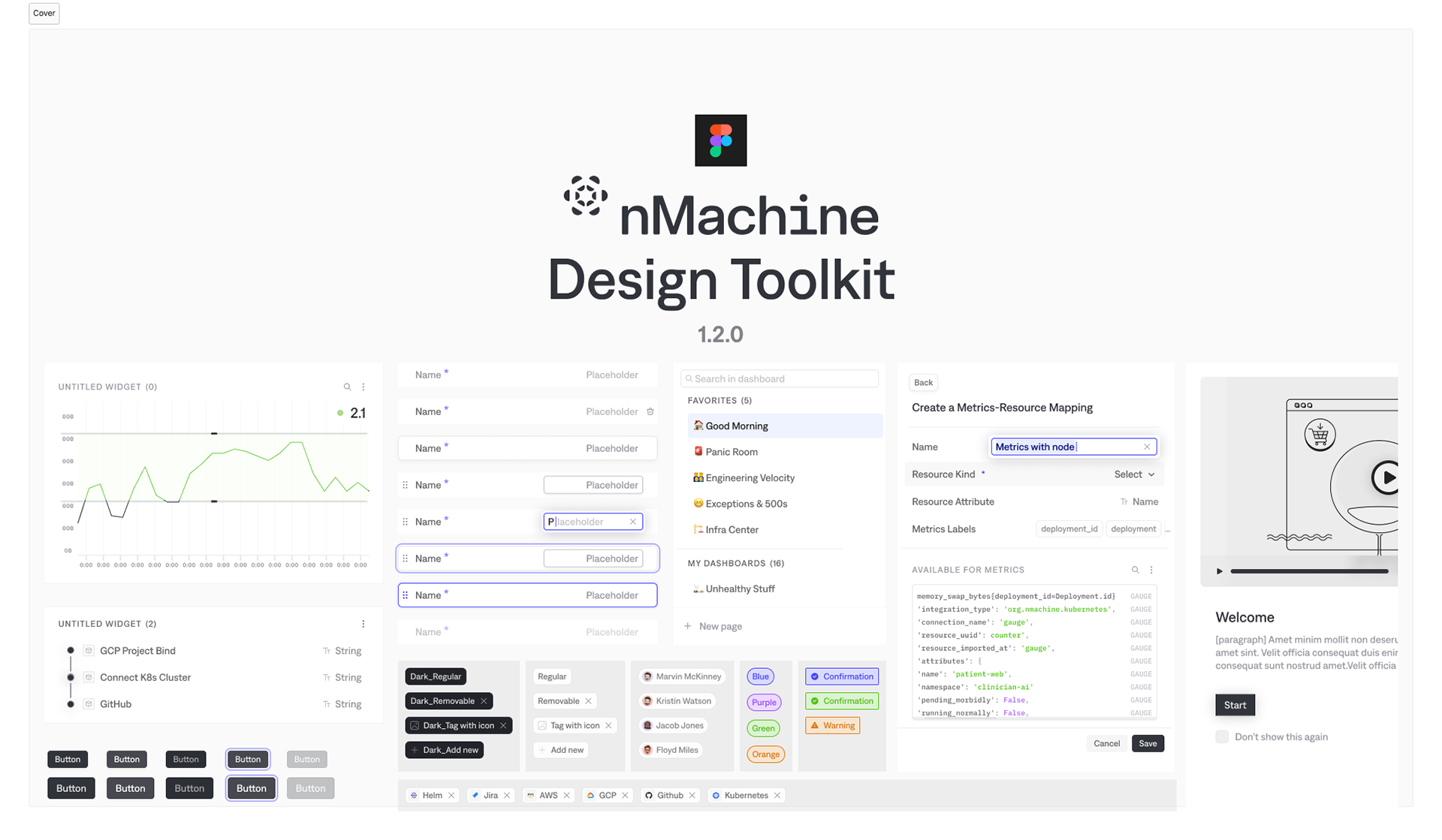The width and height of the screenshot is (1442, 840).
Task: Remove the Helm tag
Action: coord(451,796)
